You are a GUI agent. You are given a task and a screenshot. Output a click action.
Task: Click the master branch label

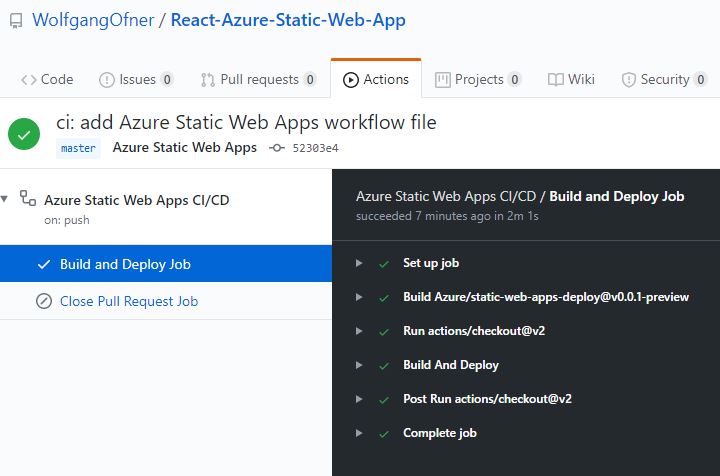pos(78,148)
